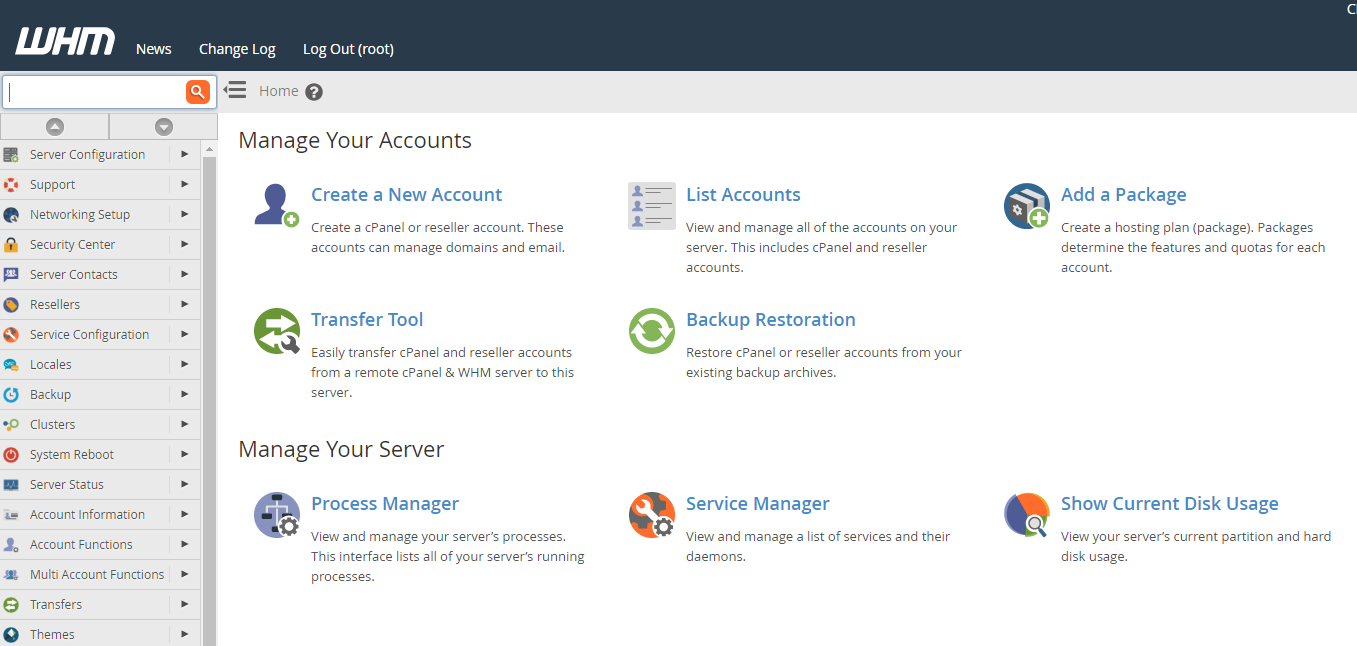Open the Change Log menu item

click(237, 49)
